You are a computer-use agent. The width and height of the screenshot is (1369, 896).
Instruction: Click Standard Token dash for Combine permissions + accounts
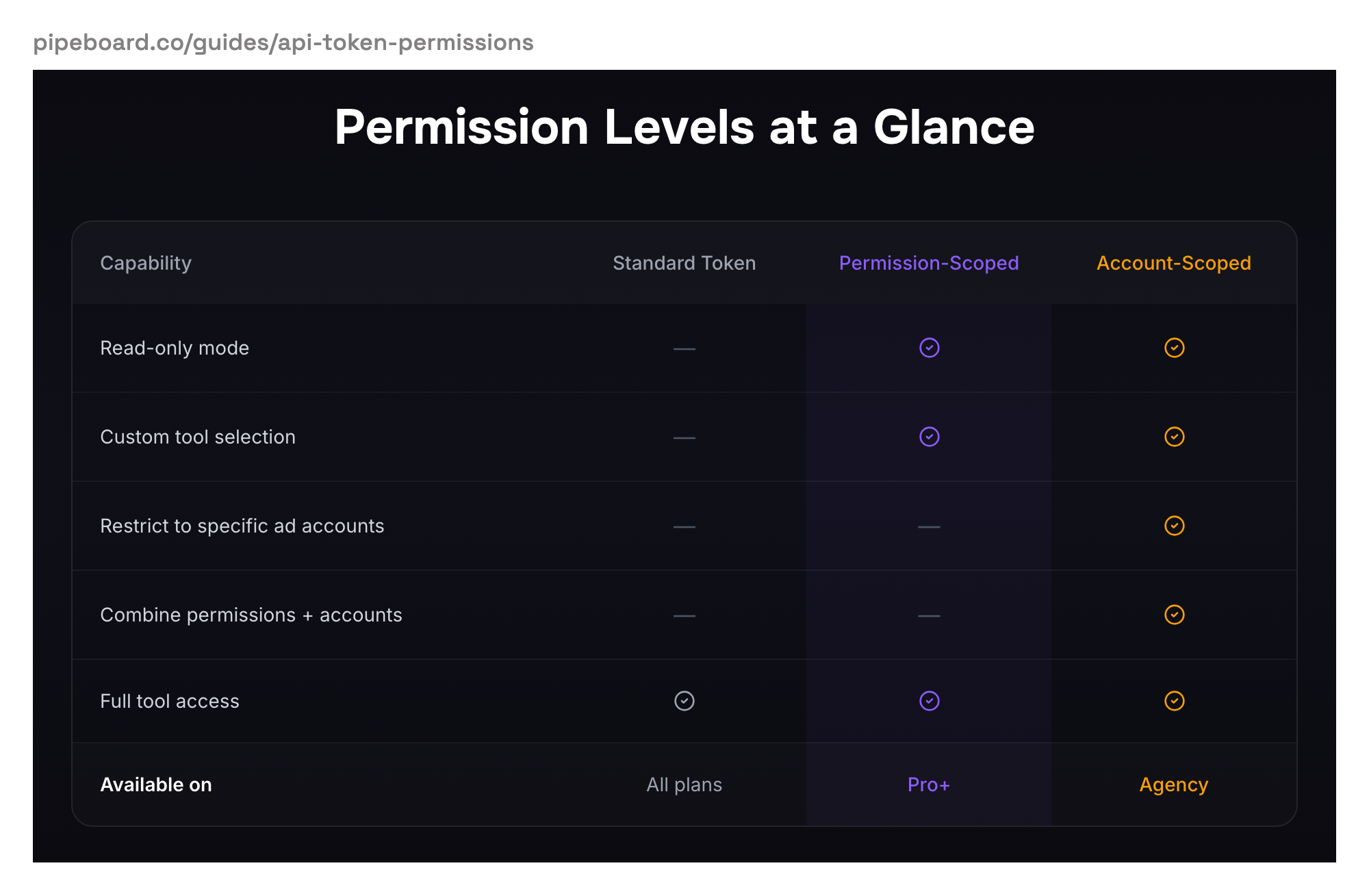pyautogui.click(x=684, y=616)
